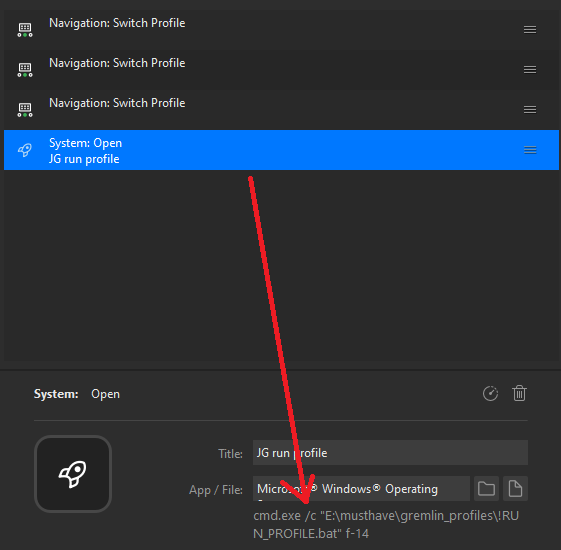This screenshot has width=561, height=550.
Task: Click the gauge simulate action icon
Action: click(x=490, y=393)
